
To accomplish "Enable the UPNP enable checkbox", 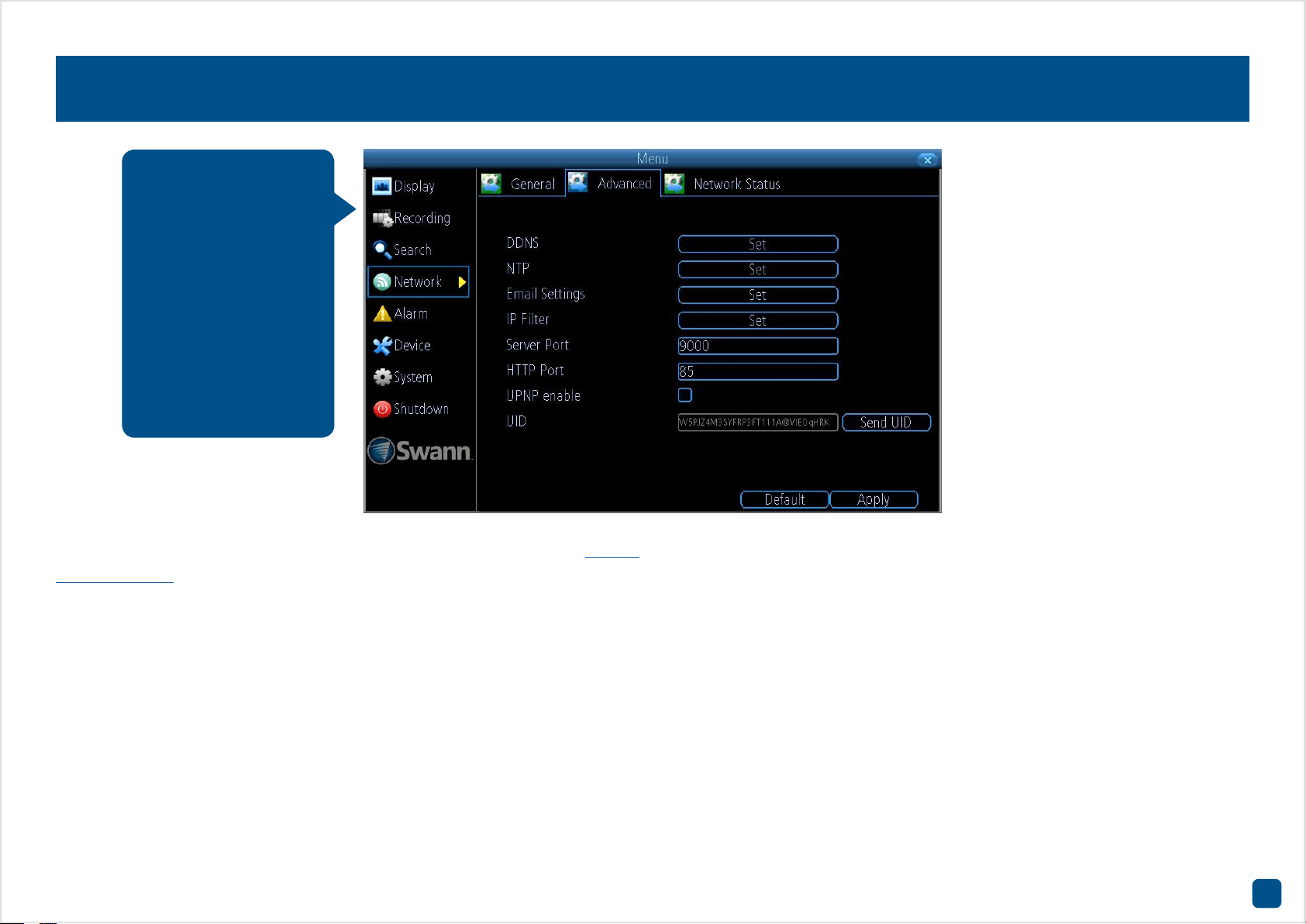I will (x=685, y=395).
